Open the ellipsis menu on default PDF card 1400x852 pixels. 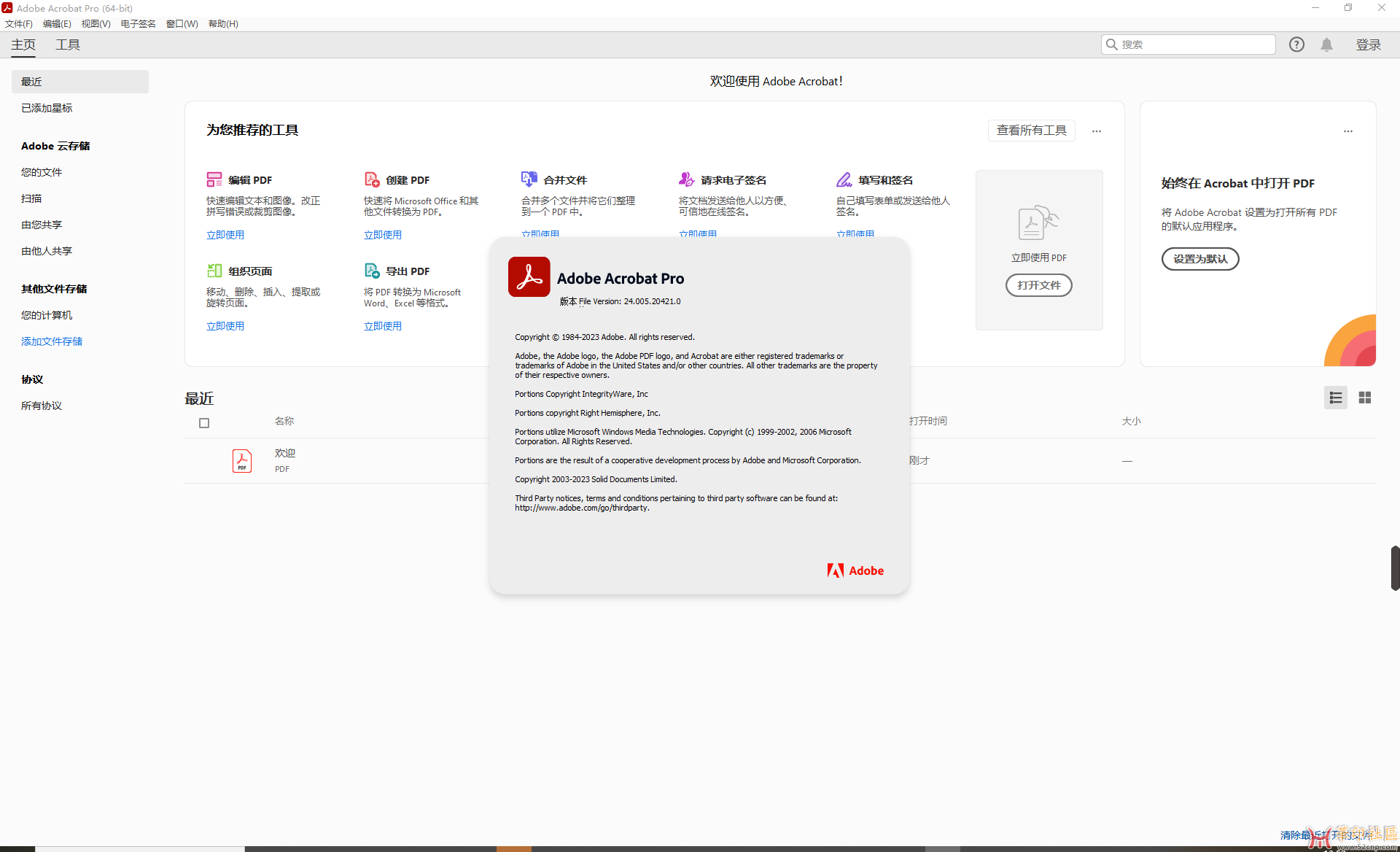coord(1347,131)
